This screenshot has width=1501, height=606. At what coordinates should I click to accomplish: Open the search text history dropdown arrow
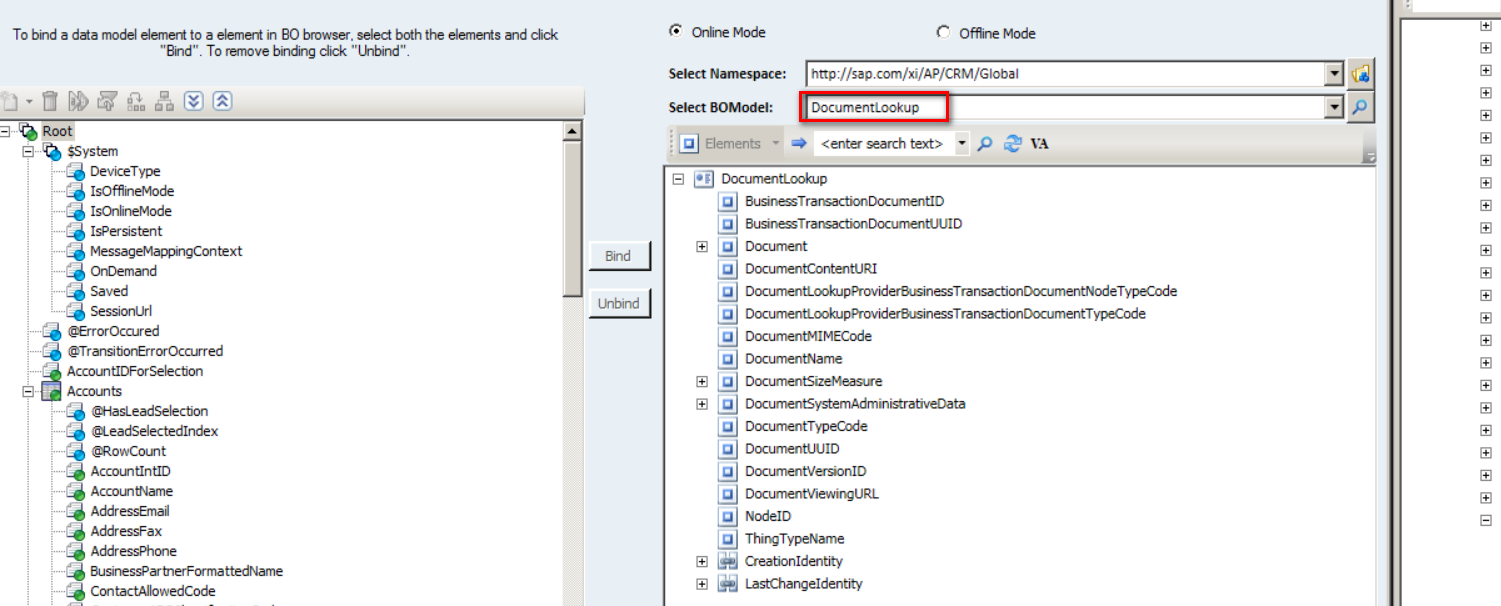962,144
